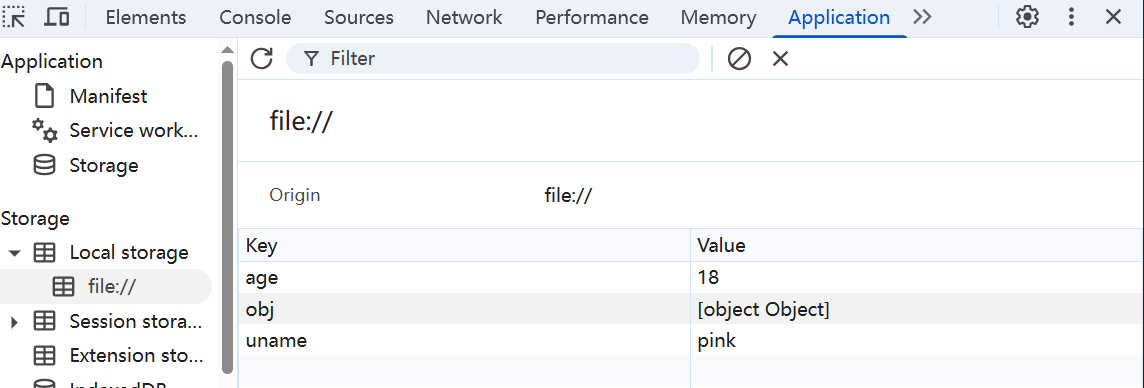The image size is (1144, 388).
Task: Open Service workers in the sidebar
Action: 134,131
